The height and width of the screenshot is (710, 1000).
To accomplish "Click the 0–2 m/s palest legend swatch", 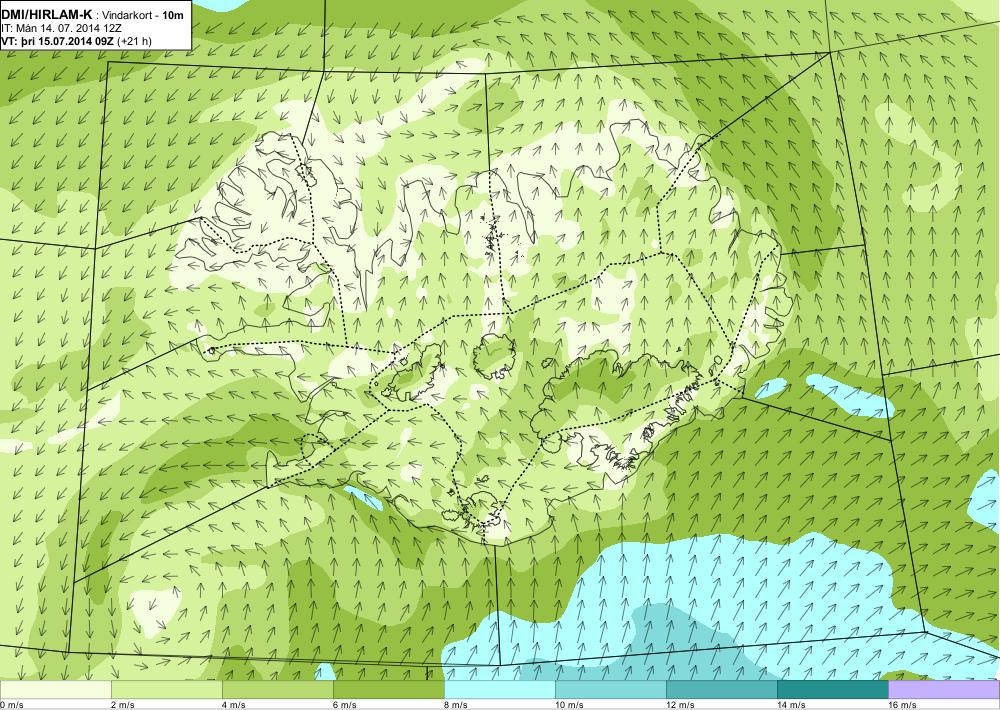I will pos(55,690).
